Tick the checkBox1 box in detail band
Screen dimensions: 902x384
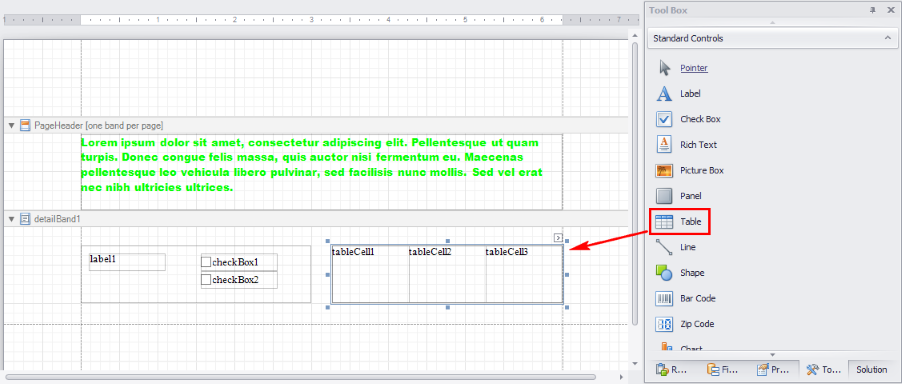pos(206,262)
